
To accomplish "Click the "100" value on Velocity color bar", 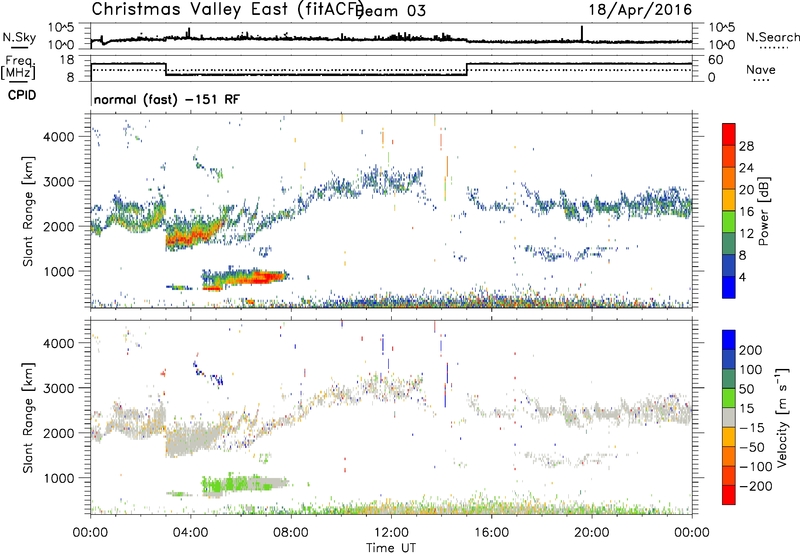I will click(751, 370).
